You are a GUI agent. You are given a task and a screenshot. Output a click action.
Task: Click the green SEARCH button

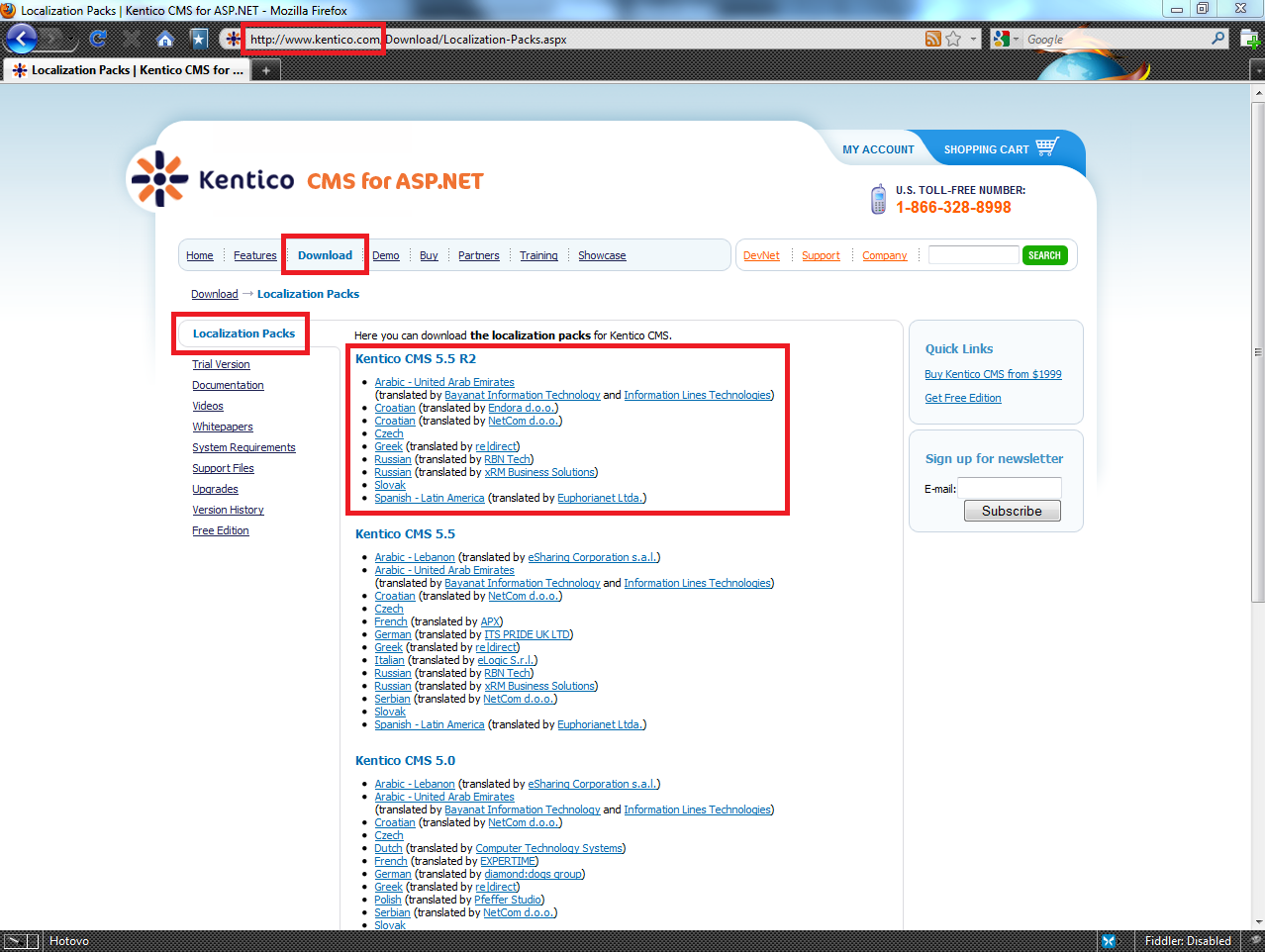tap(1044, 255)
